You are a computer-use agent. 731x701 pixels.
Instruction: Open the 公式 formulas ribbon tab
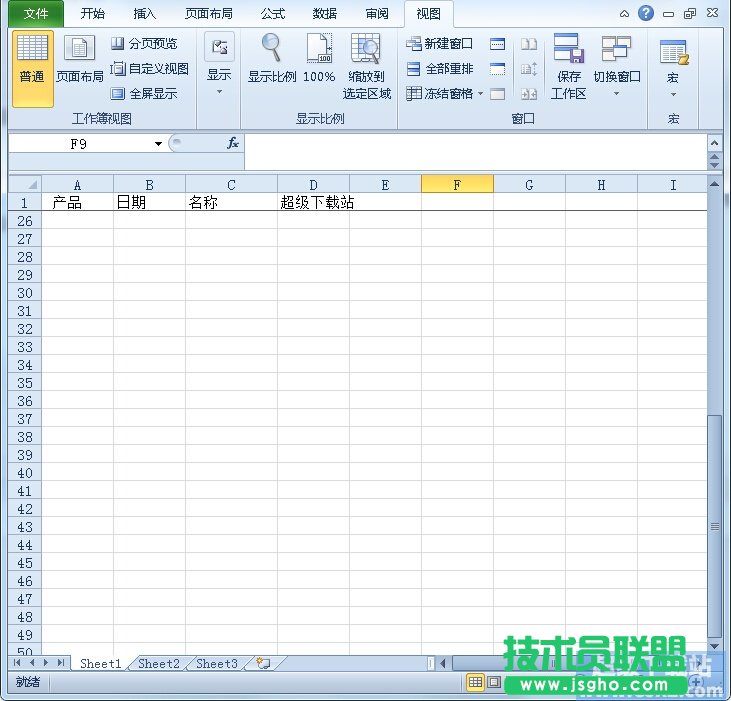point(272,14)
